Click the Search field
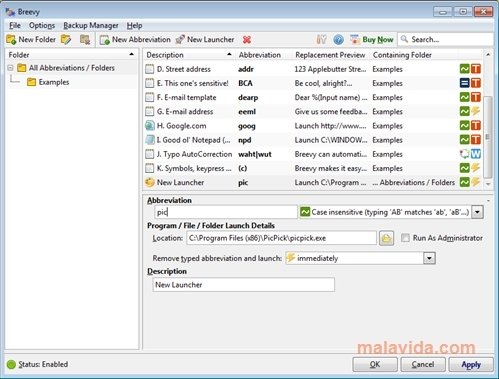 point(446,39)
